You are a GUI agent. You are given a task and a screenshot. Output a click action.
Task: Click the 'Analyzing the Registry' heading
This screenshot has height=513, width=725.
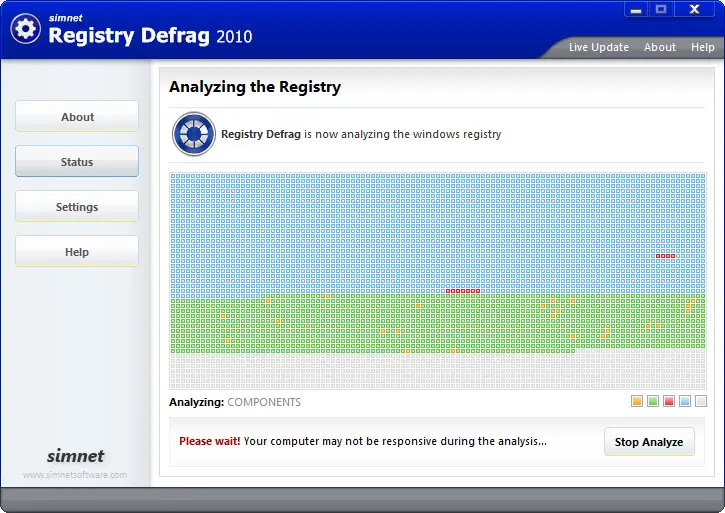click(x=255, y=87)
